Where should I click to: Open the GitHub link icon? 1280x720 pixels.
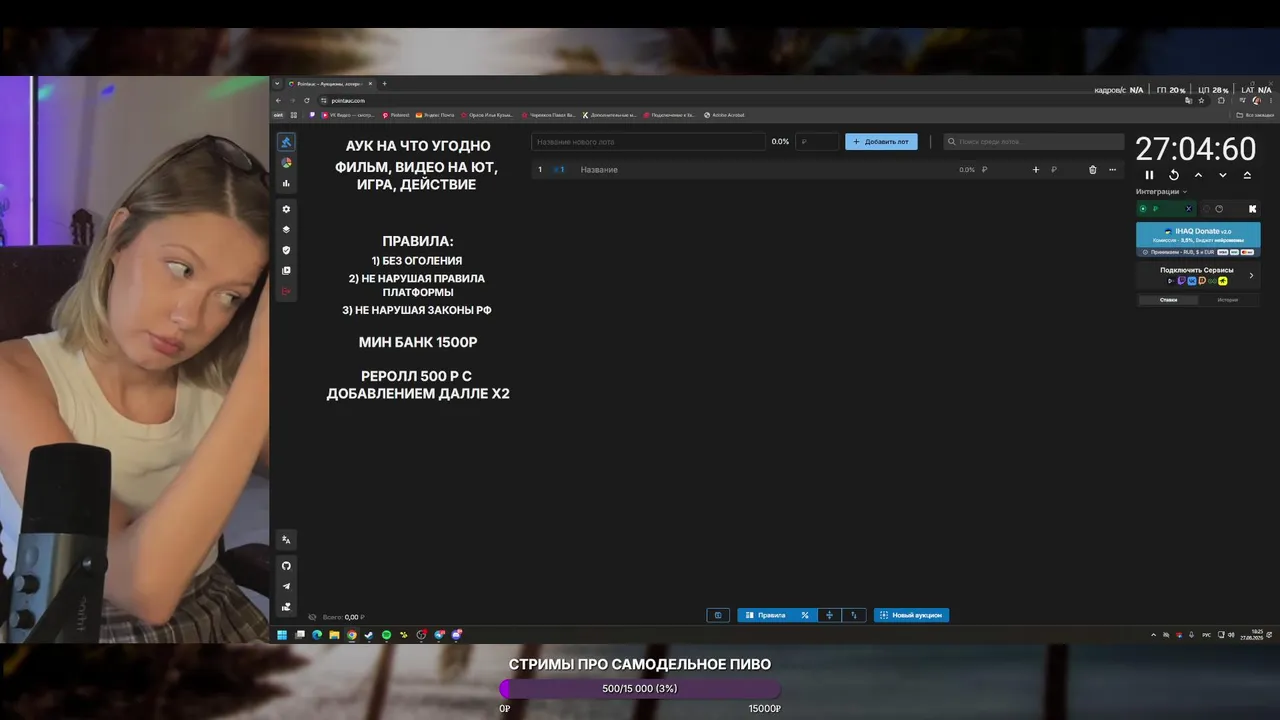point(286,566)
